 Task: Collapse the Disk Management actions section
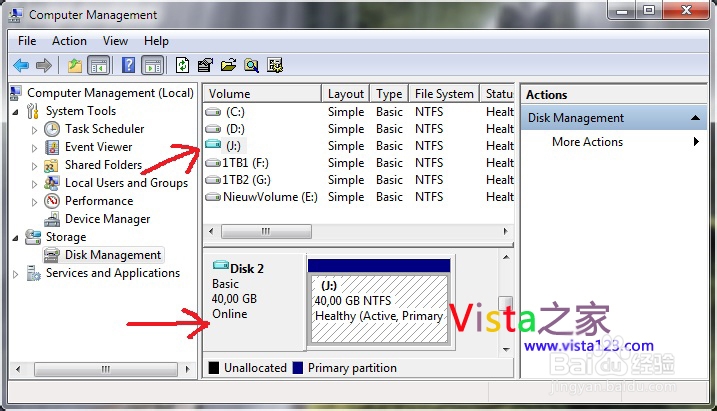coord(695,117)
